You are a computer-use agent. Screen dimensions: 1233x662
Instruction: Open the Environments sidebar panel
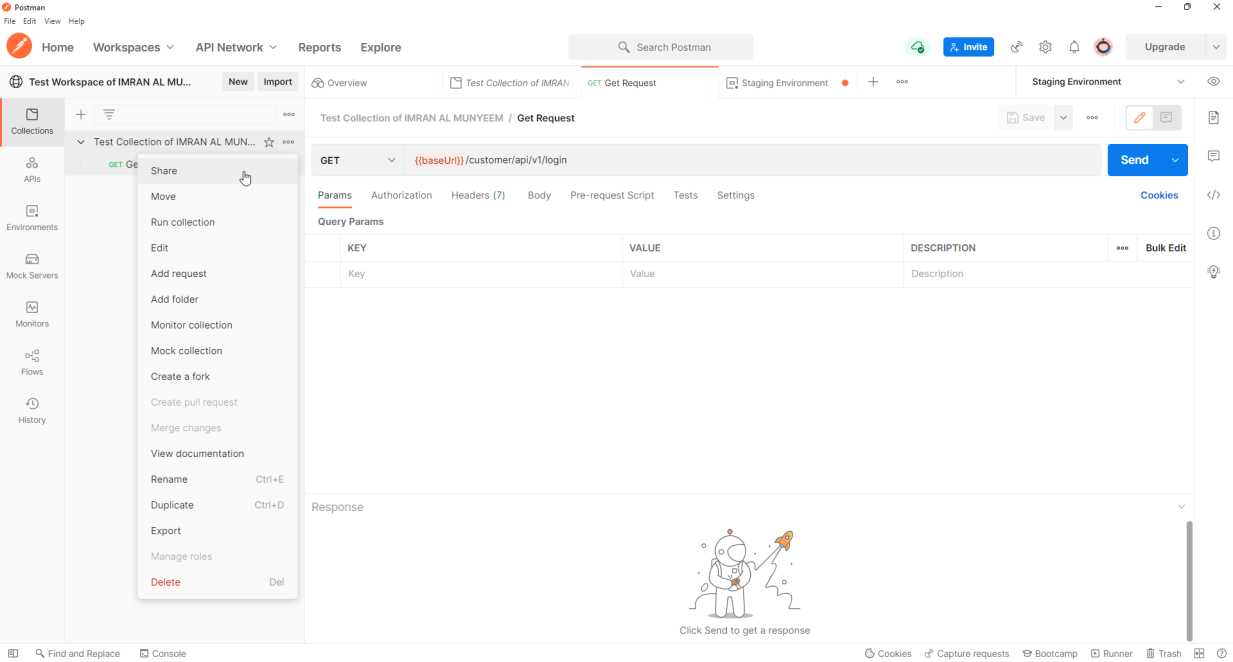(x=32, y=218)
